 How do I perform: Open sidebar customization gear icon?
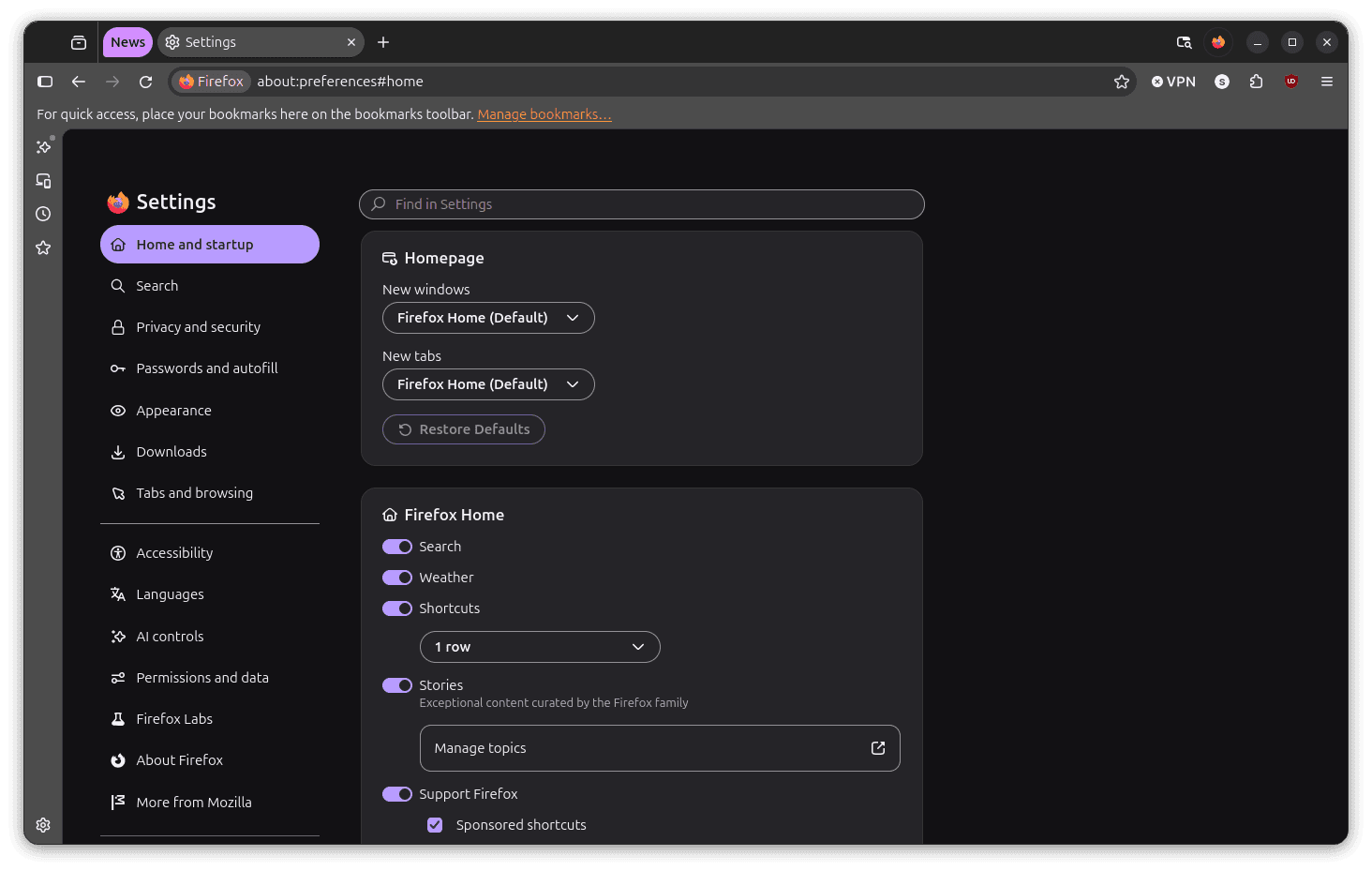tap(43, 825)
